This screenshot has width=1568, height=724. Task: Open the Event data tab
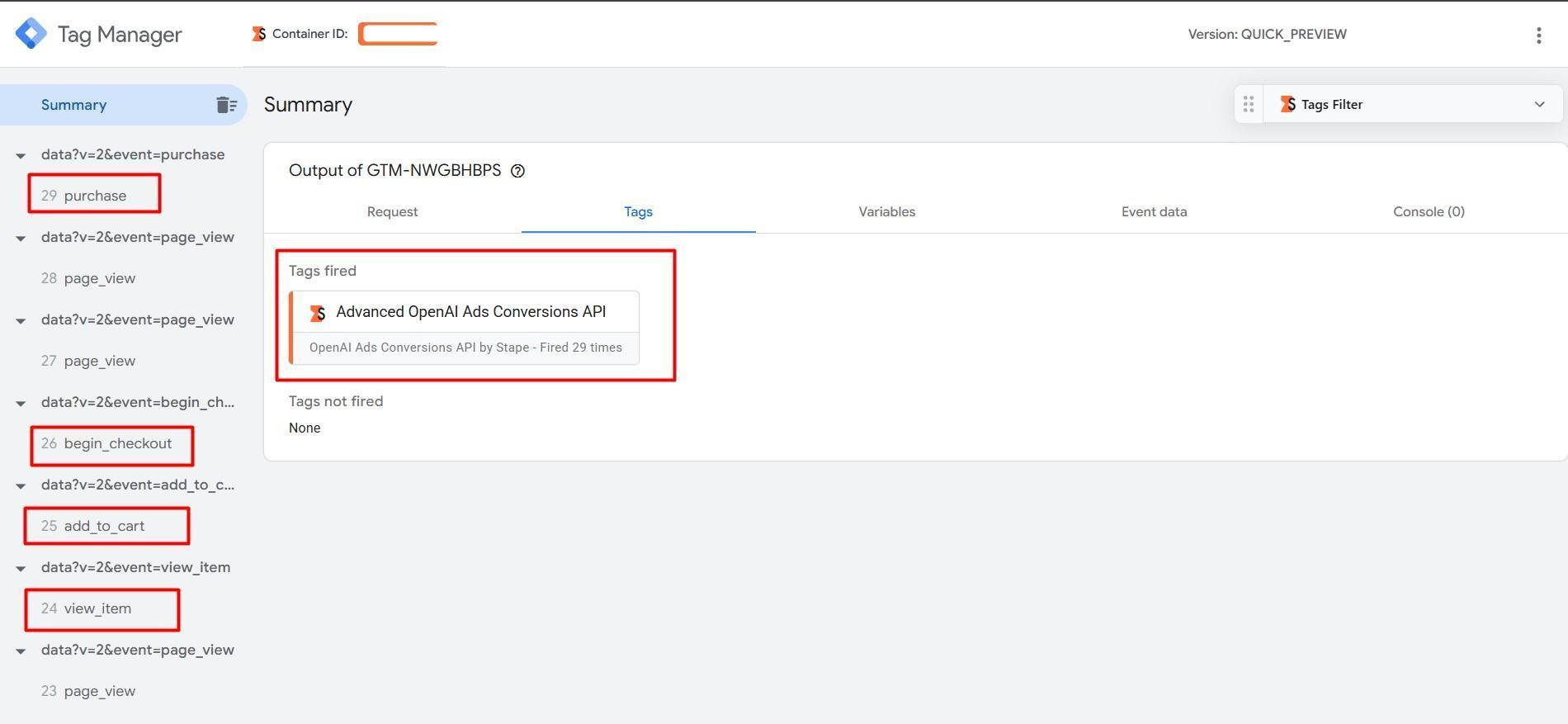1154,211
